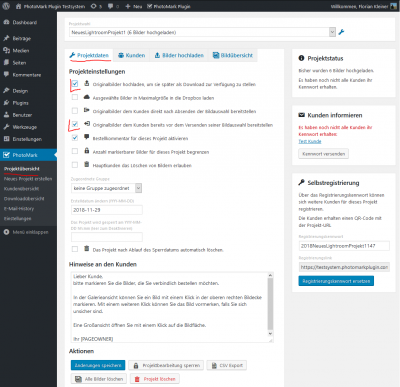Open Downloadübersicht submenu link
Image resolution: width=400 pixels, height=387 pixels.
pyautogui.click(x=24, y=199)
